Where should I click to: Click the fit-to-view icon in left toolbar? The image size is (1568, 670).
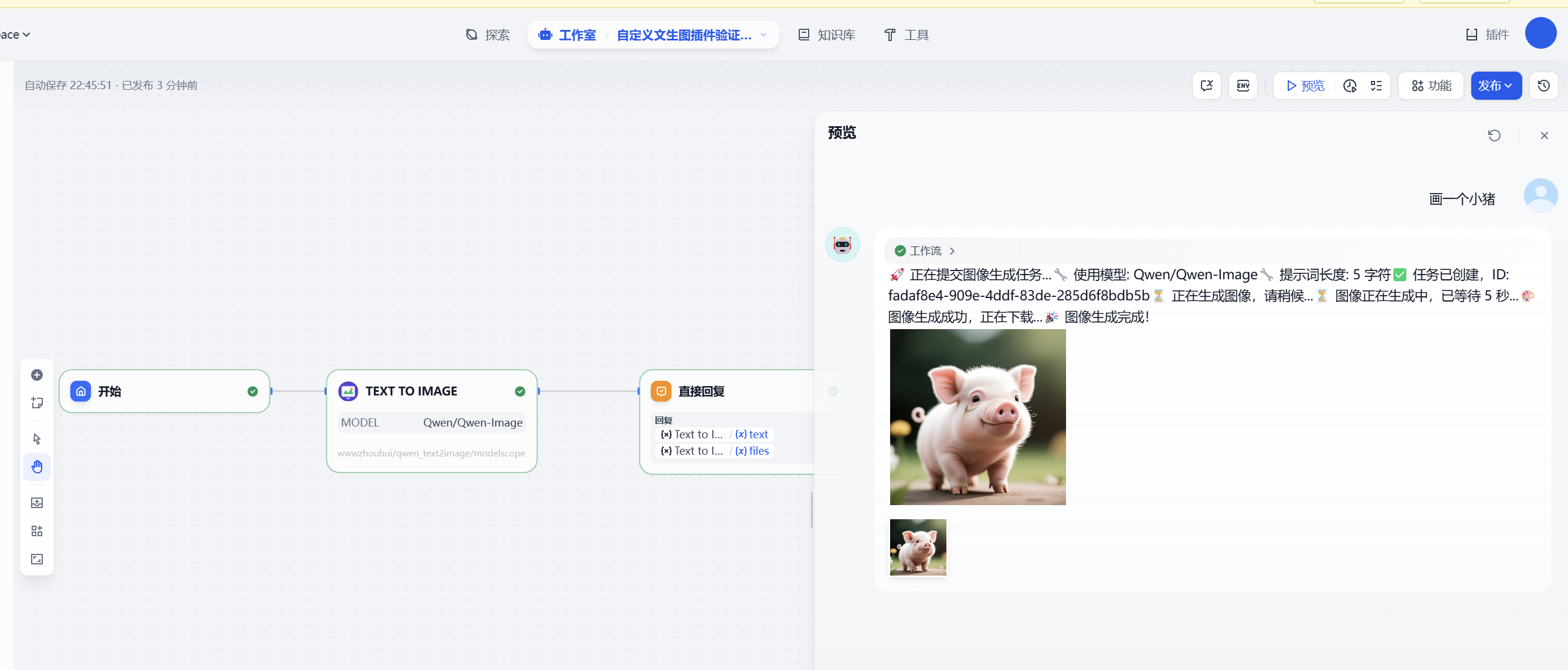click(x=36, y=559)
